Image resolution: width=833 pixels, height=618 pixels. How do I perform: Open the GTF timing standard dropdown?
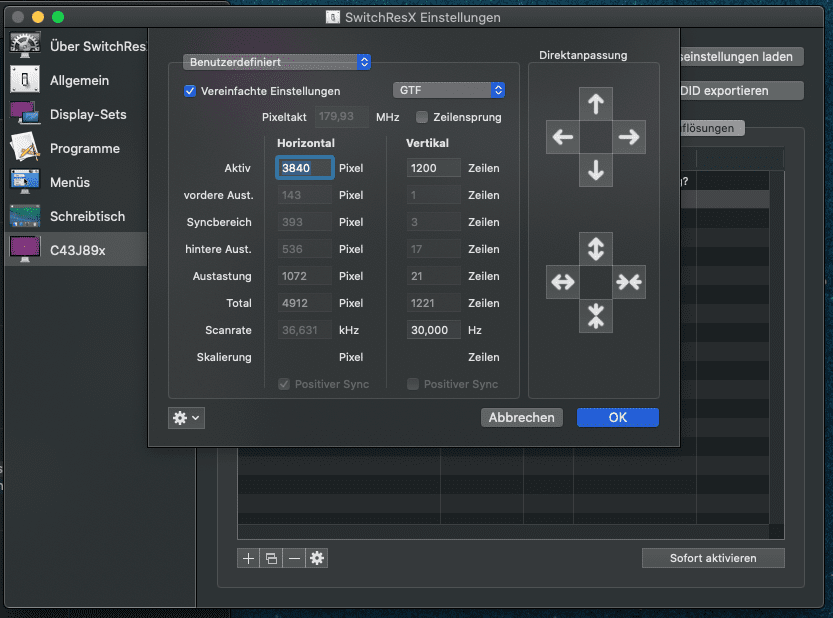click(449, 90)
